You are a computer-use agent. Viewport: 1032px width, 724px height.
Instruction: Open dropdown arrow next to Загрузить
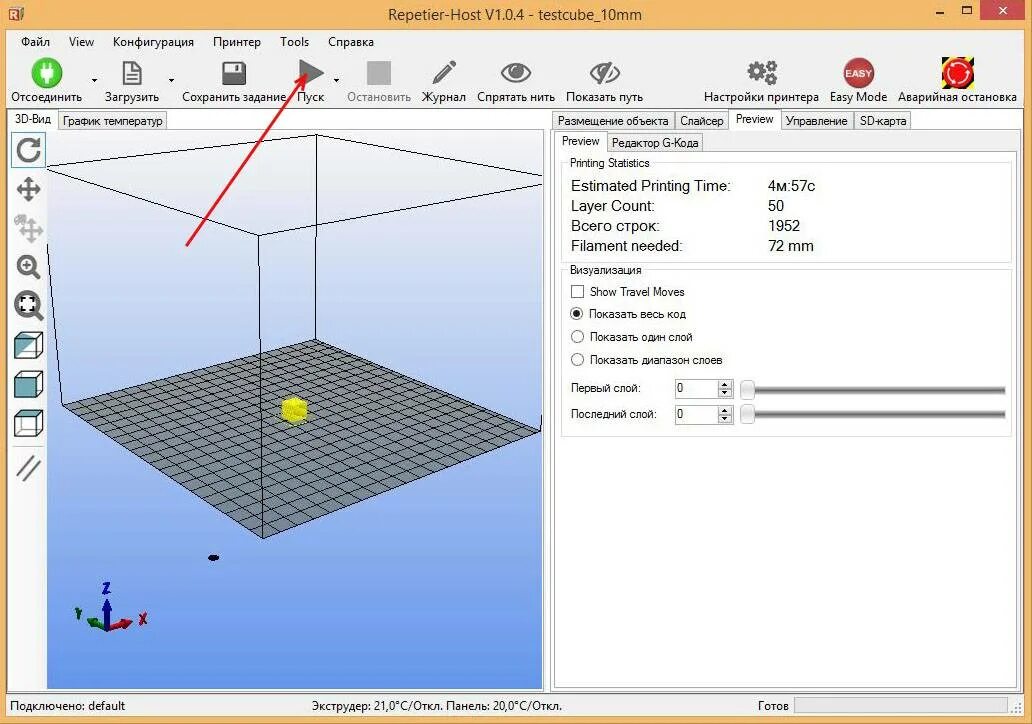171,80
